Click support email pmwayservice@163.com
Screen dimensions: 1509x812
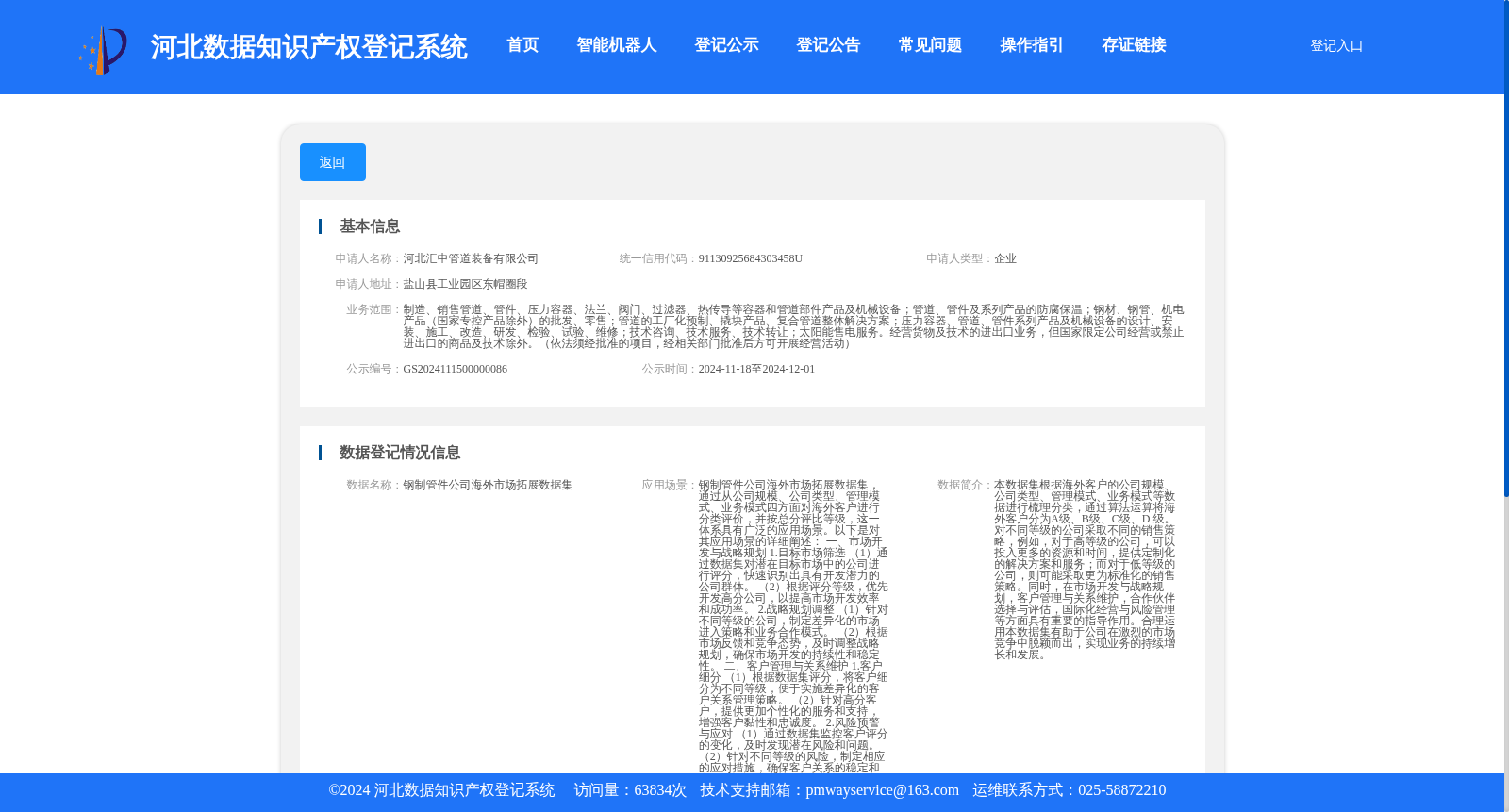883,790
